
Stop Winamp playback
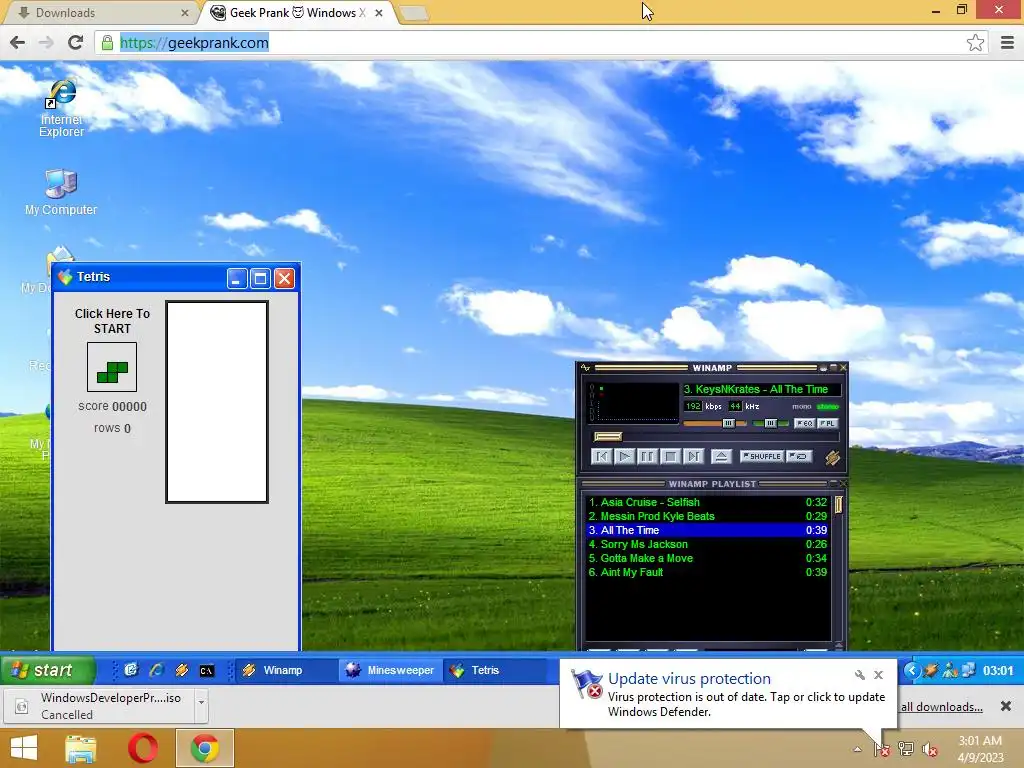(x=670, y=456)
